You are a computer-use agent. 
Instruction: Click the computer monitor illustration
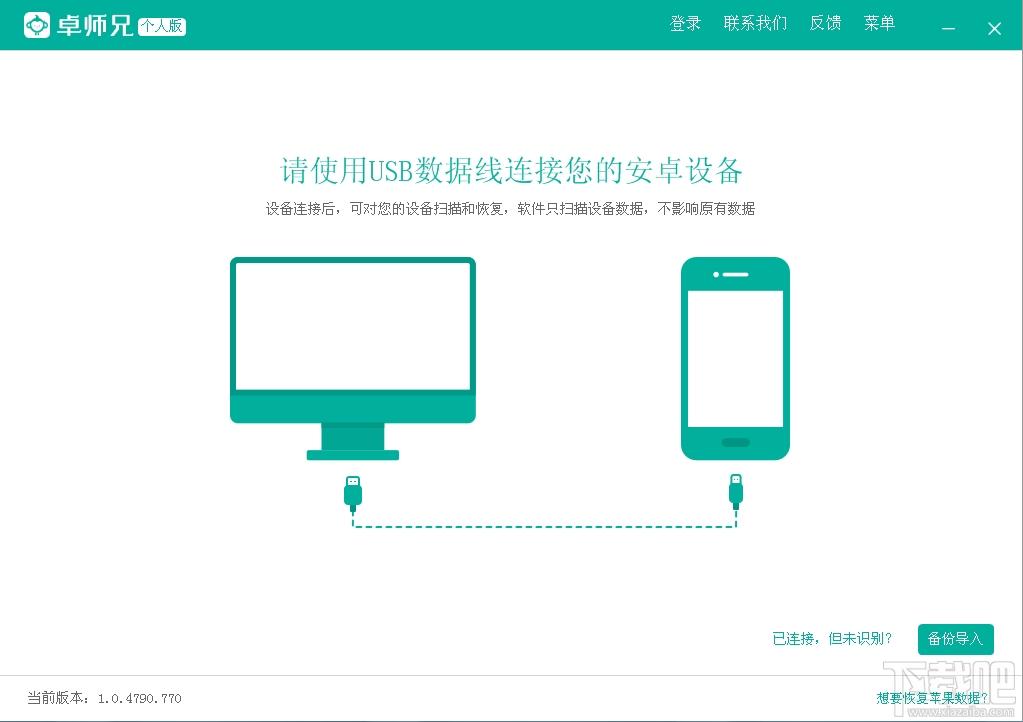pos(353,359)
